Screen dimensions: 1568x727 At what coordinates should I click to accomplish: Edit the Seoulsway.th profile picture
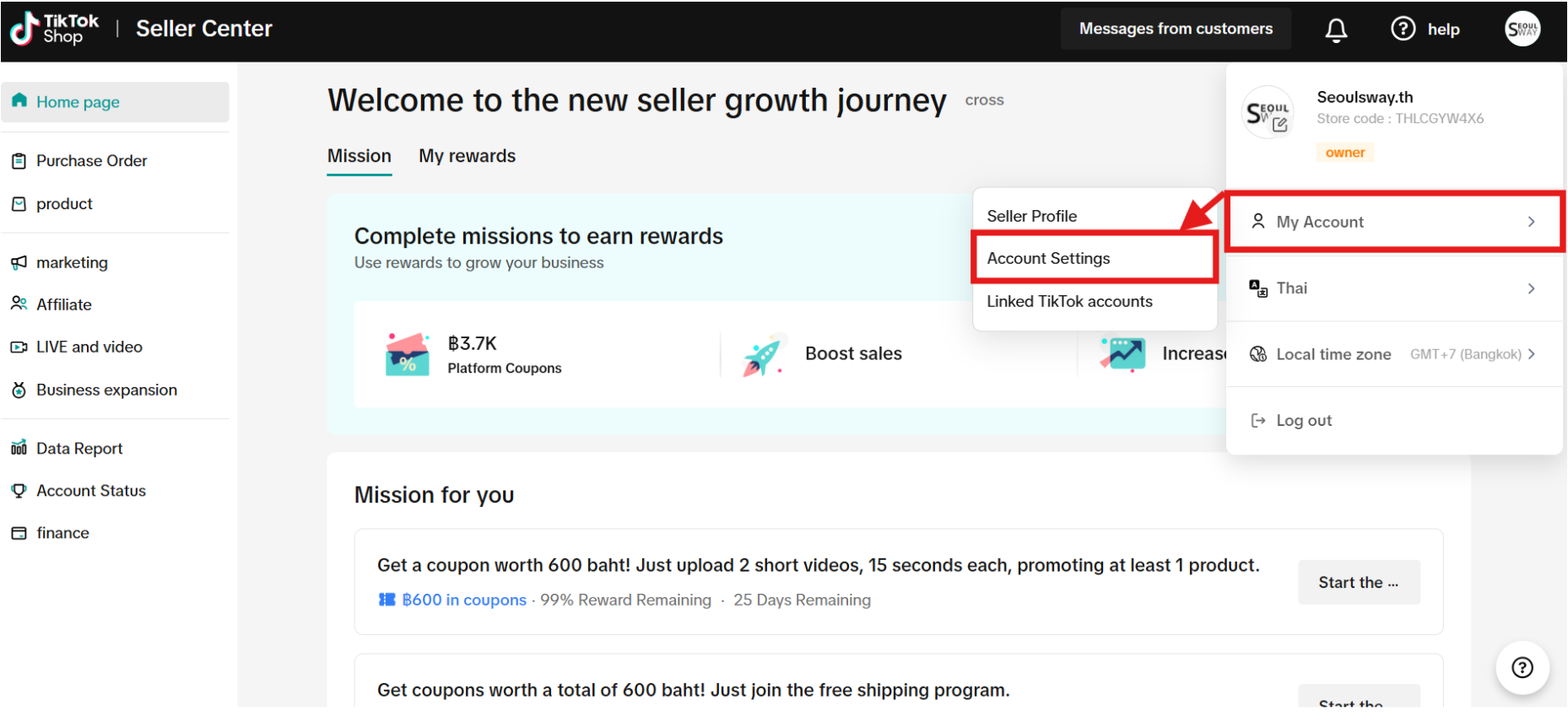(x=1268, y=113)
